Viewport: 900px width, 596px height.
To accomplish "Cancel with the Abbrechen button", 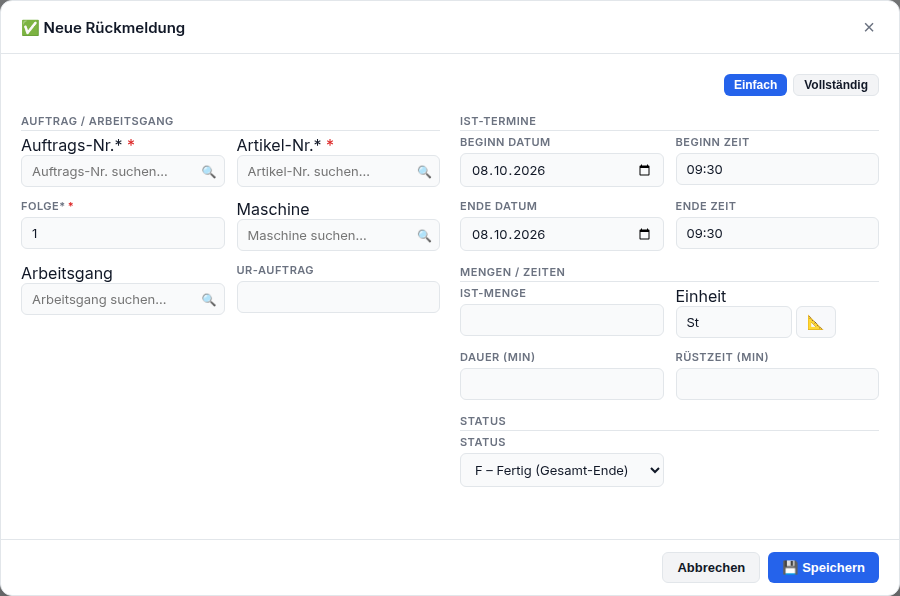I will pos(711,567).
